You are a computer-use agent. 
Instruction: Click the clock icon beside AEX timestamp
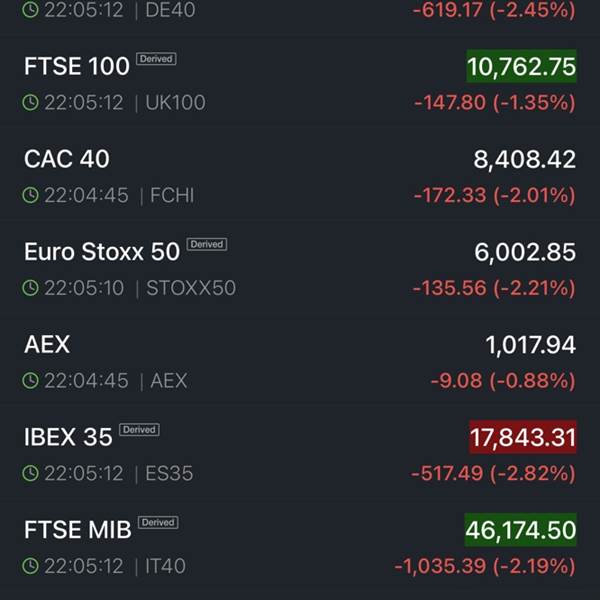tap(31, 381)
